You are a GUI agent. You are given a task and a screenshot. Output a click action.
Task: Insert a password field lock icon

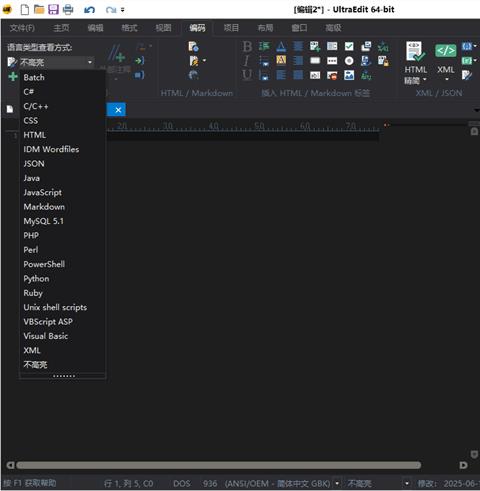[383, 61]
